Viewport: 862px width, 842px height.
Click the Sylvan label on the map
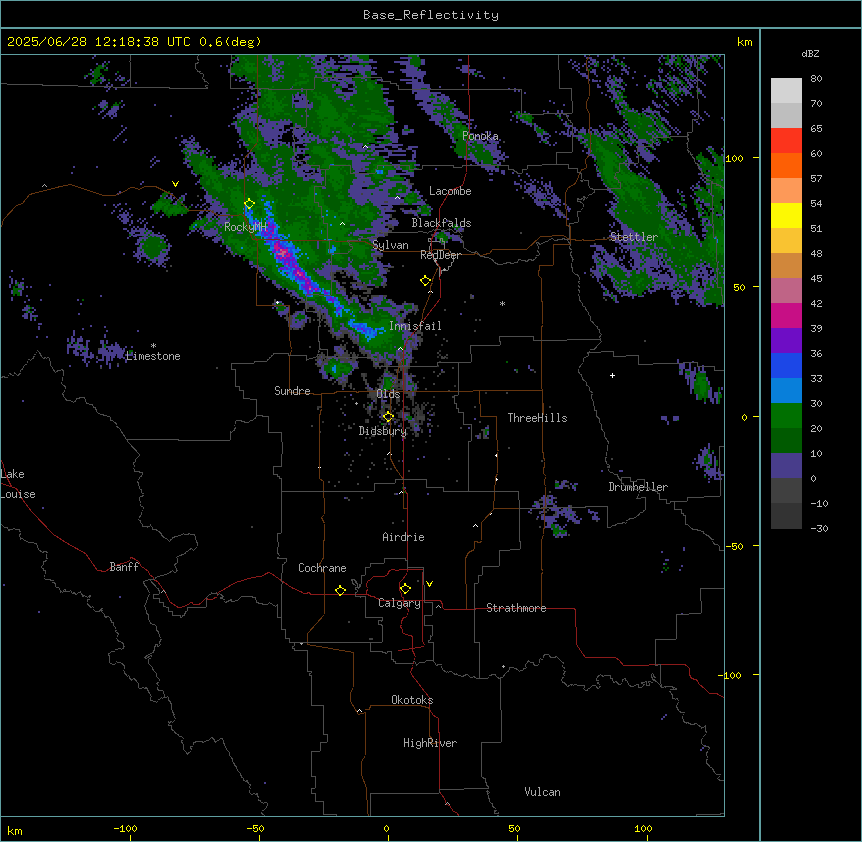click(390, 245)
